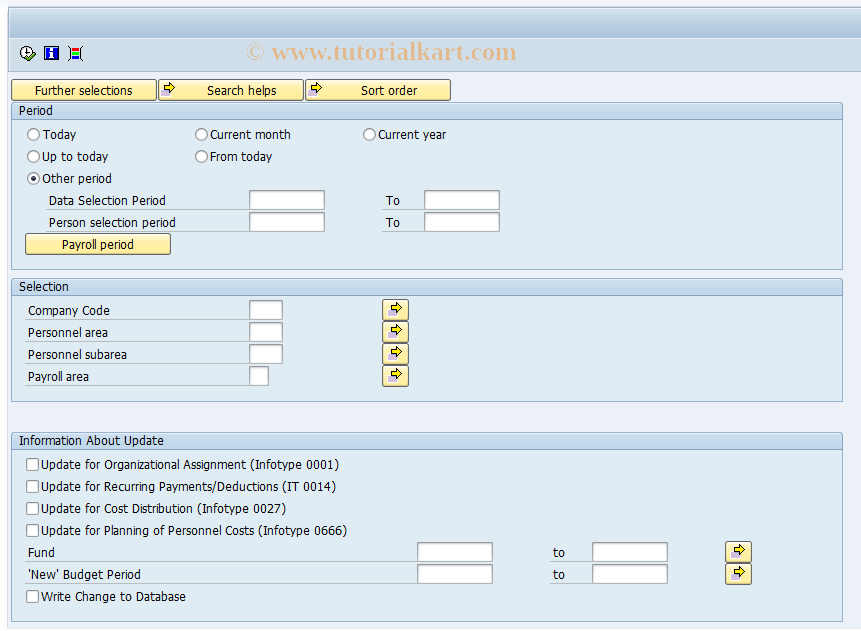The height and width of the screenshot is (631, 861).
Task: Execute the report with the Execute icon
Action: (27, 53)
